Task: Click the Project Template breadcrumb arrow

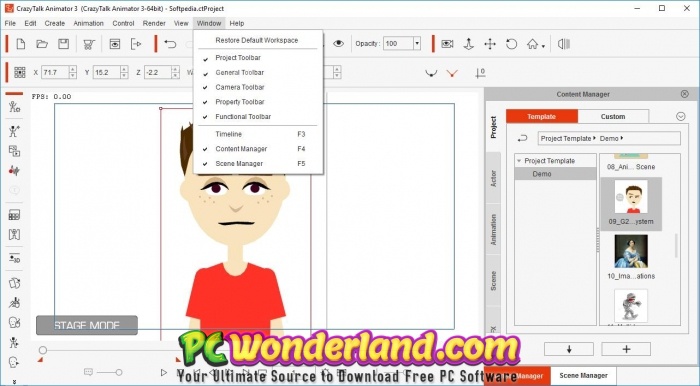Action: [x=594, y=138]
